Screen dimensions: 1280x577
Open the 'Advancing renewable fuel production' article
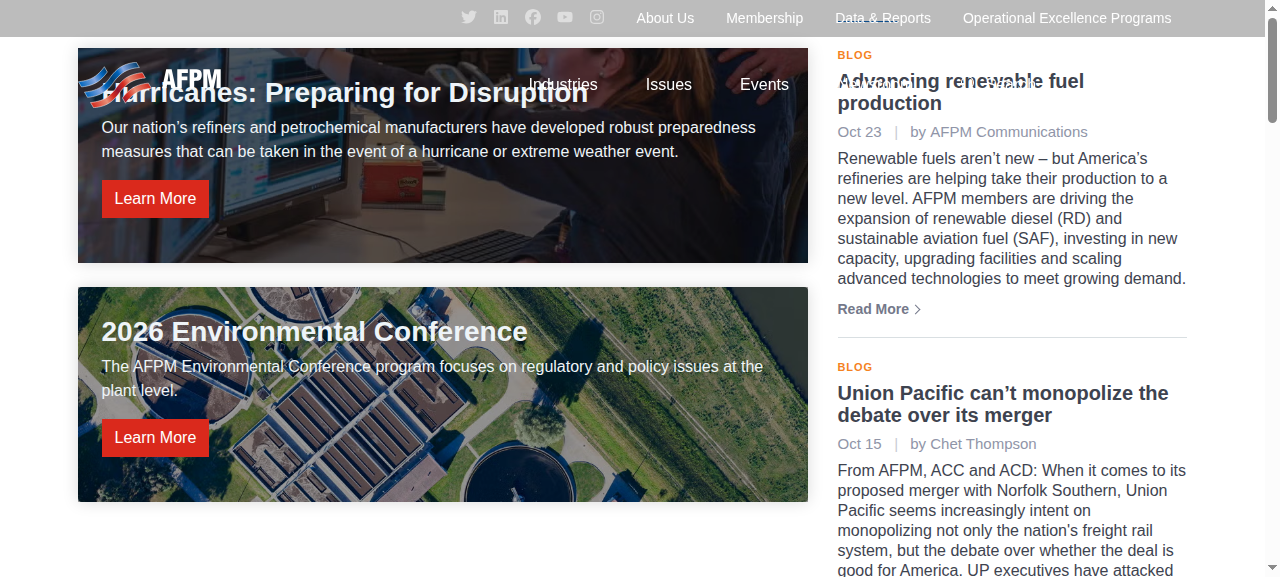point(961,92)
